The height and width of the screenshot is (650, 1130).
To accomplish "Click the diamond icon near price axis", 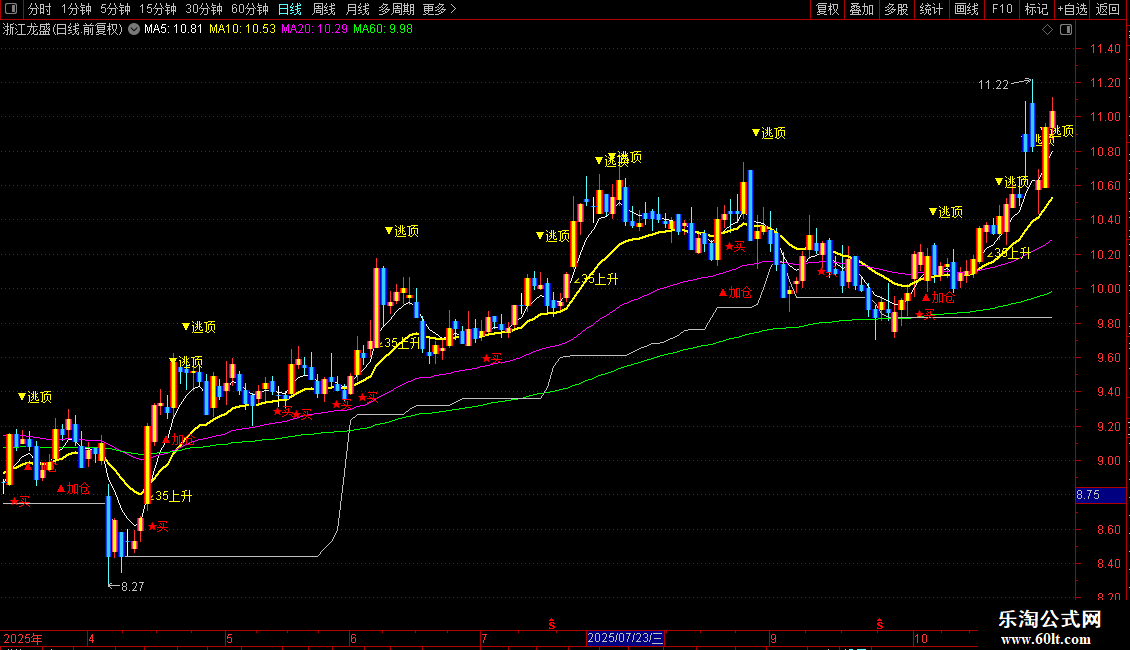I will [1047, 30].
